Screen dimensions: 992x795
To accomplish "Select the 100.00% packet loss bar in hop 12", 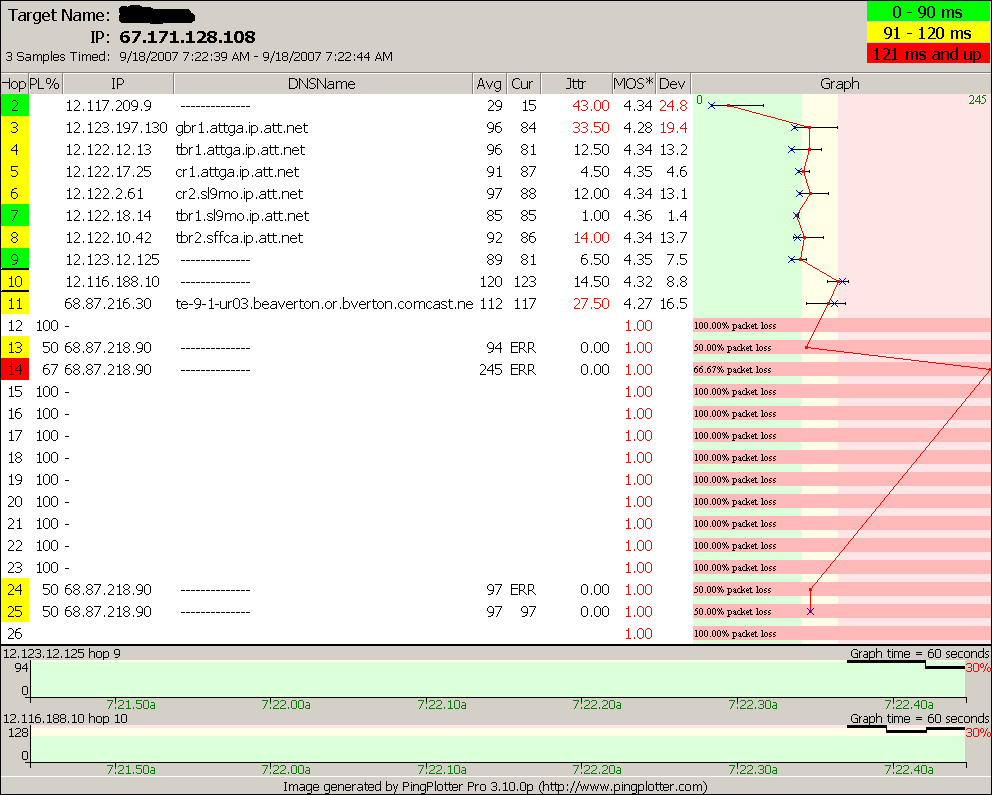I will (x=842, y=326).
